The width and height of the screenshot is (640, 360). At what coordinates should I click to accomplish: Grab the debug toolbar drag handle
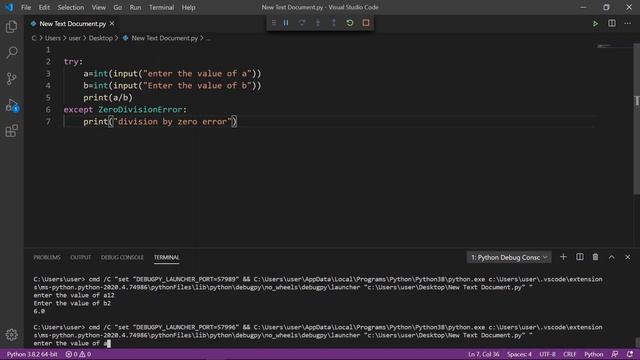pyautogui.click(x=274, y=23)
